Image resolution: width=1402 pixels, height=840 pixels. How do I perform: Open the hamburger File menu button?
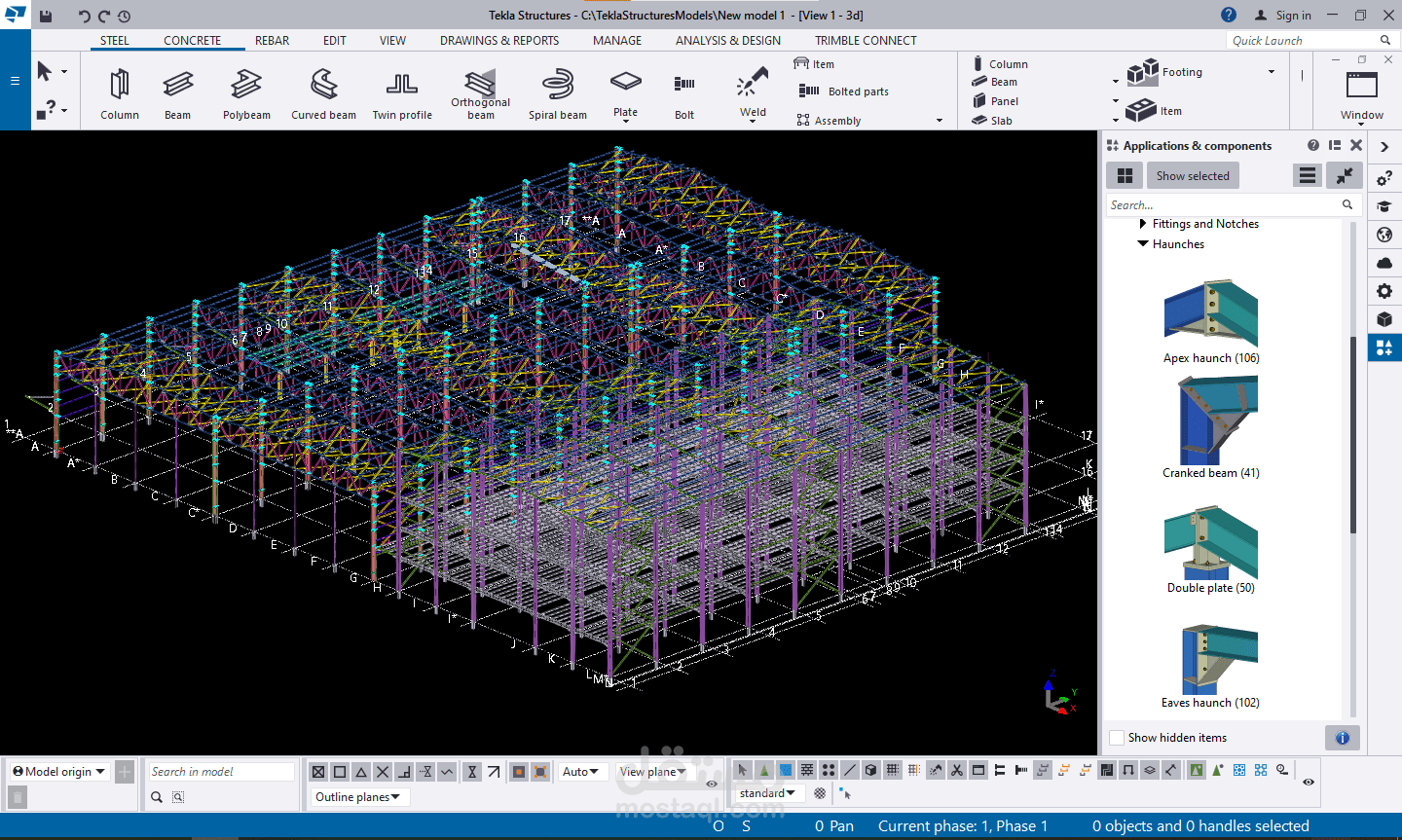click(15, 81)
